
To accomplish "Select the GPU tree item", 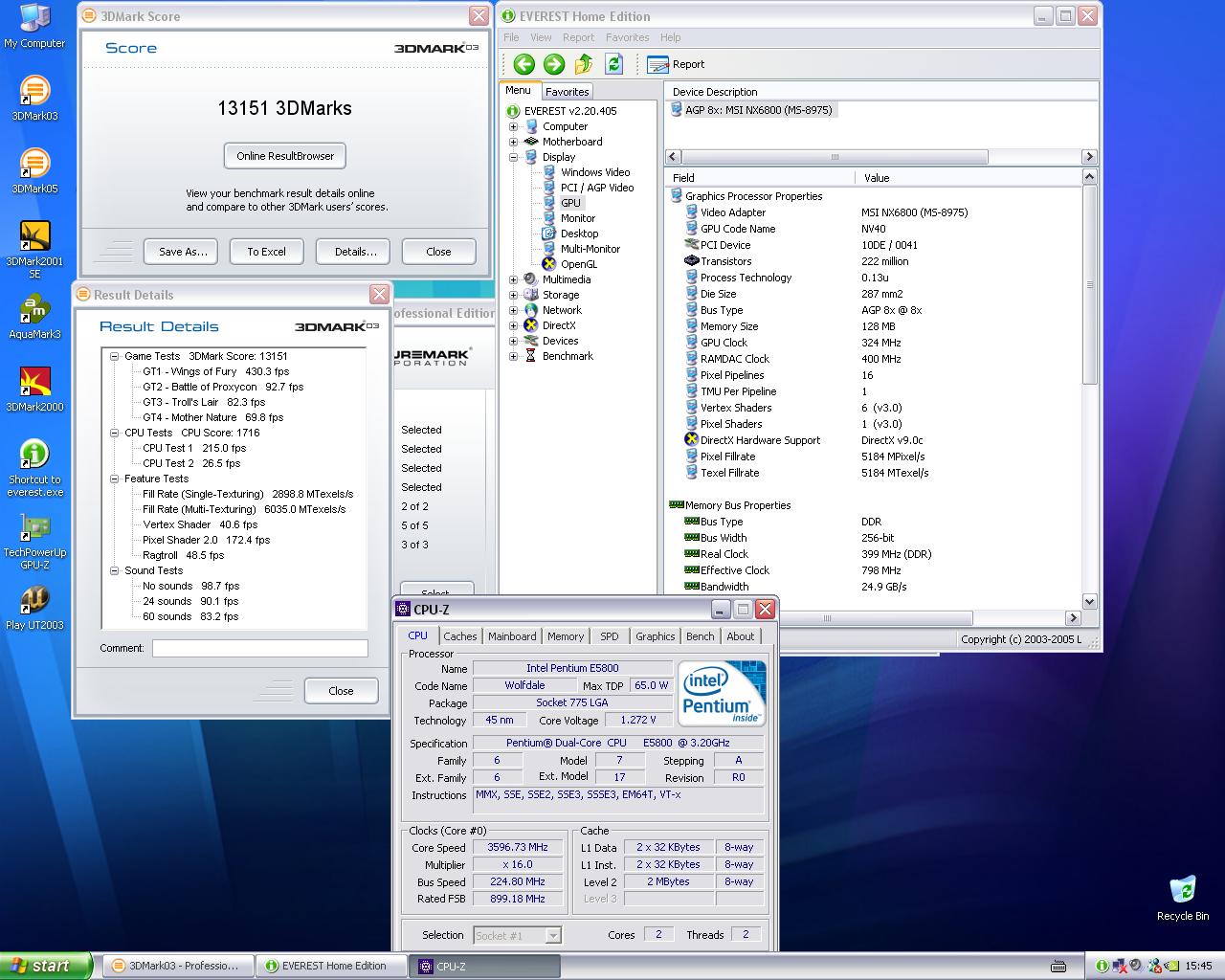I will (563, 203).
